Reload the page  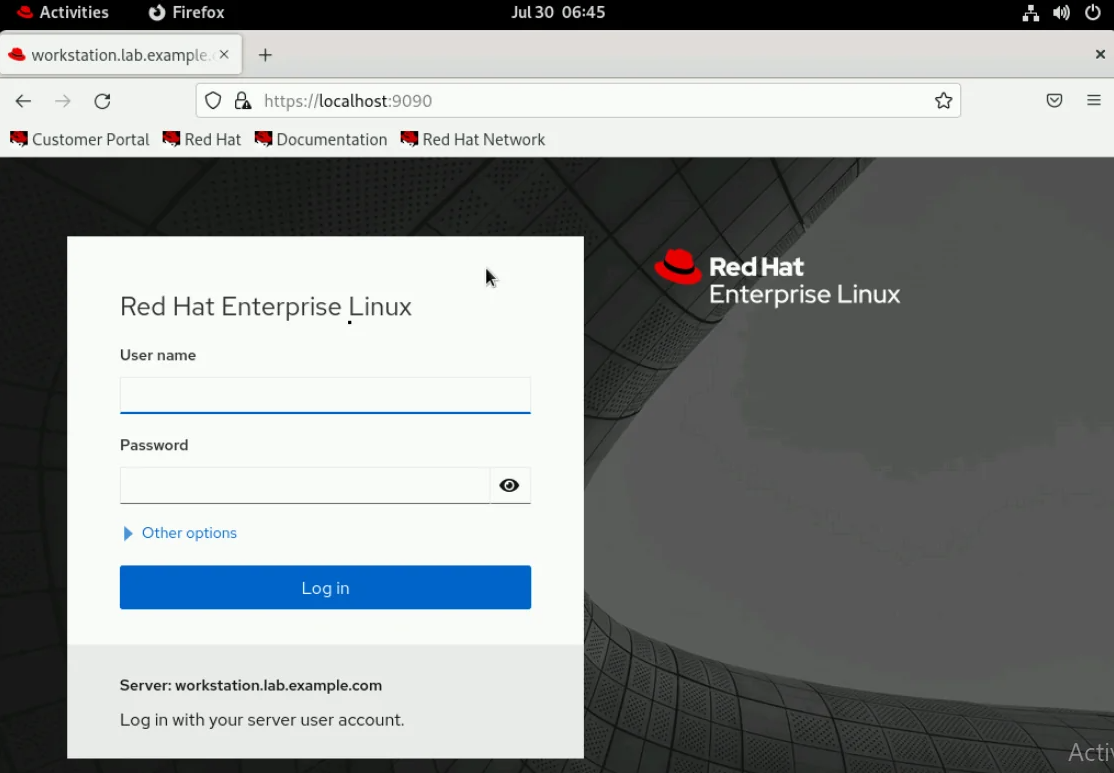coord(102,100)
